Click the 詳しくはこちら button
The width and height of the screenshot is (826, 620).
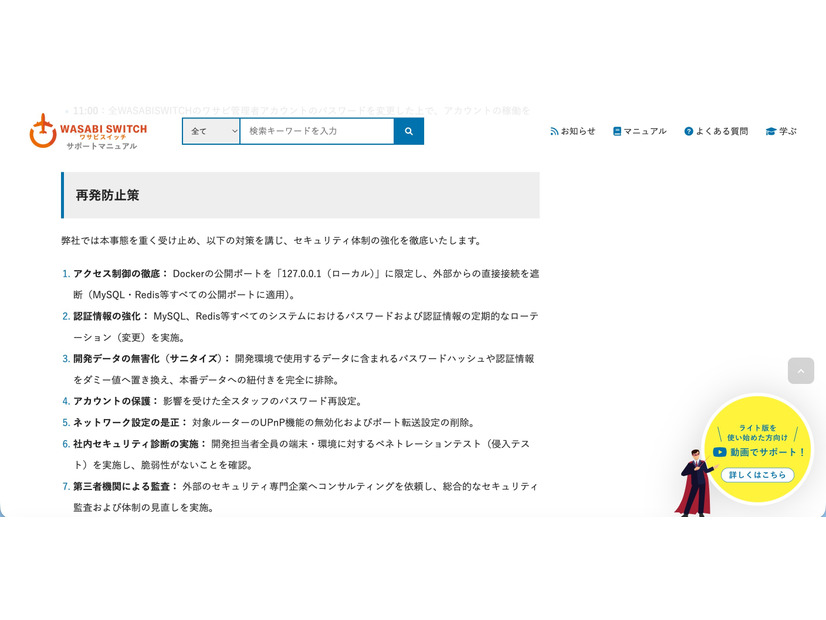pos(757,475)
